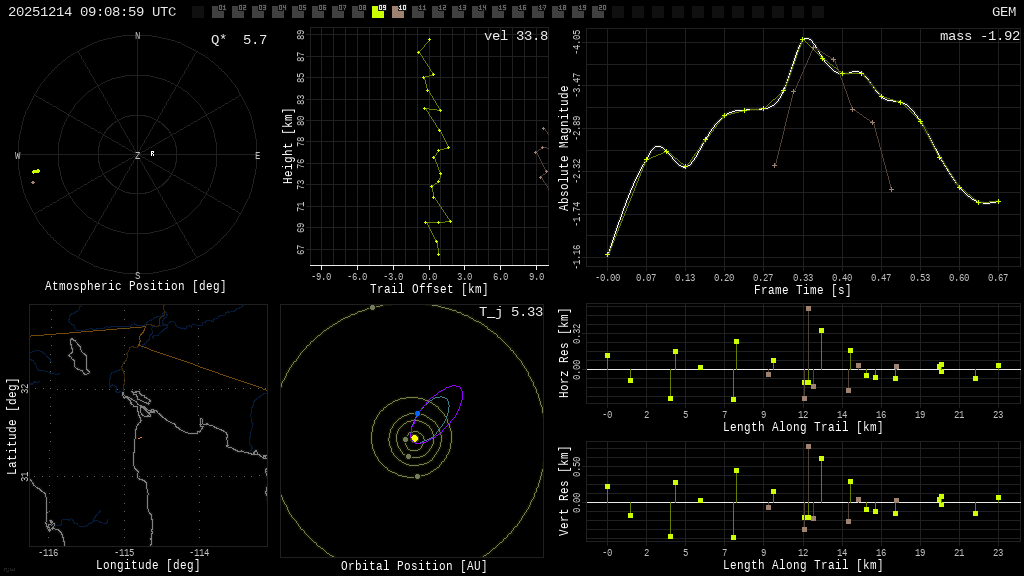Select station indicator 15 in top bar
The width and height of the screenshot is (1024, 576).
(x=498, y=11)
